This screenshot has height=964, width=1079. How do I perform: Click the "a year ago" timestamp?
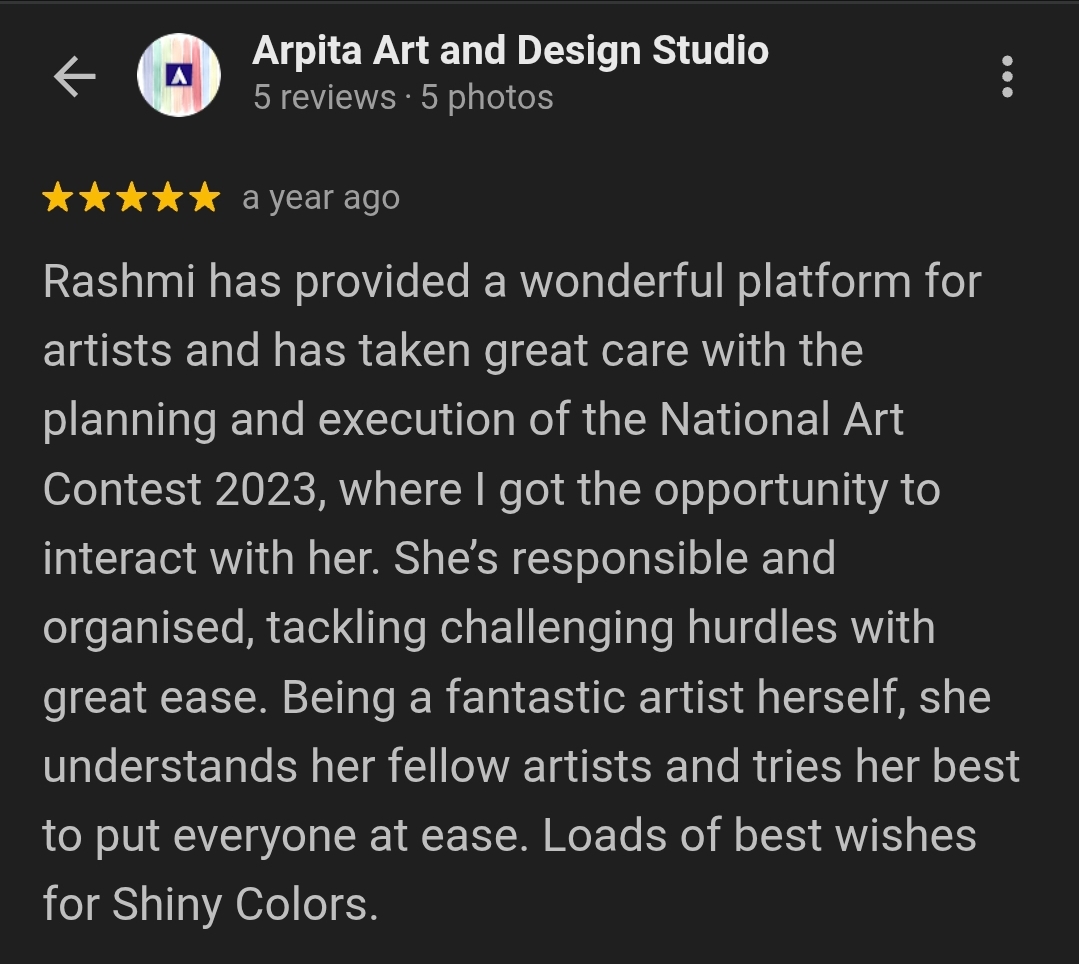(321, 198)
